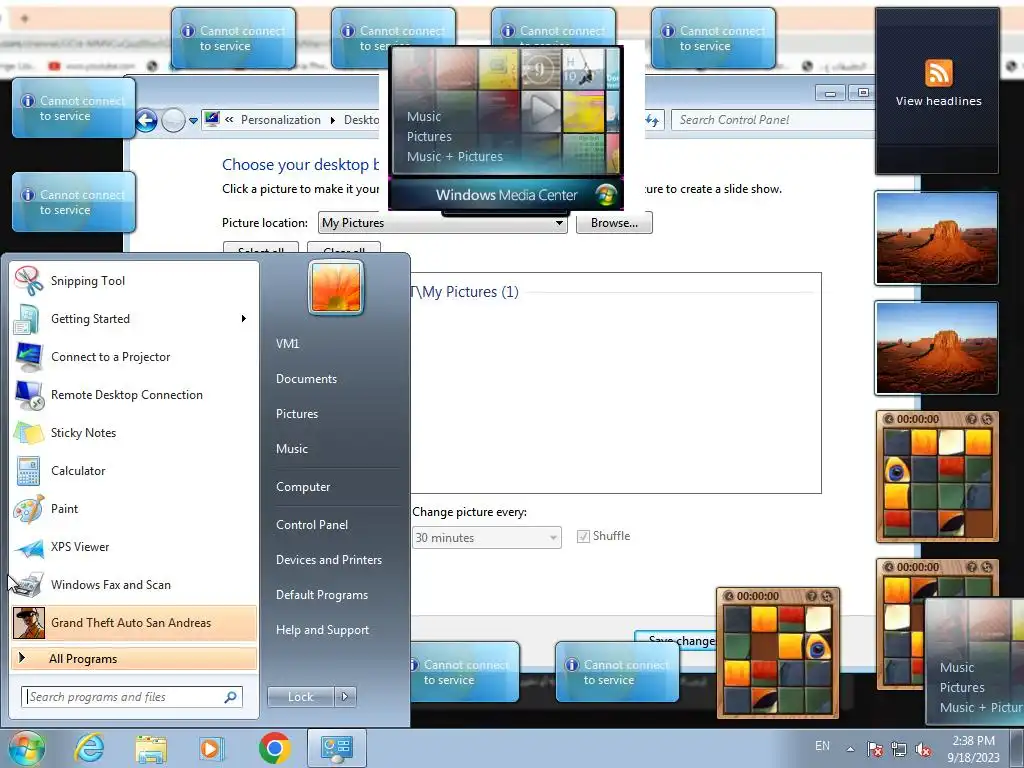
Task: Open Windows Fax and Scan
Action: point(134,584)
